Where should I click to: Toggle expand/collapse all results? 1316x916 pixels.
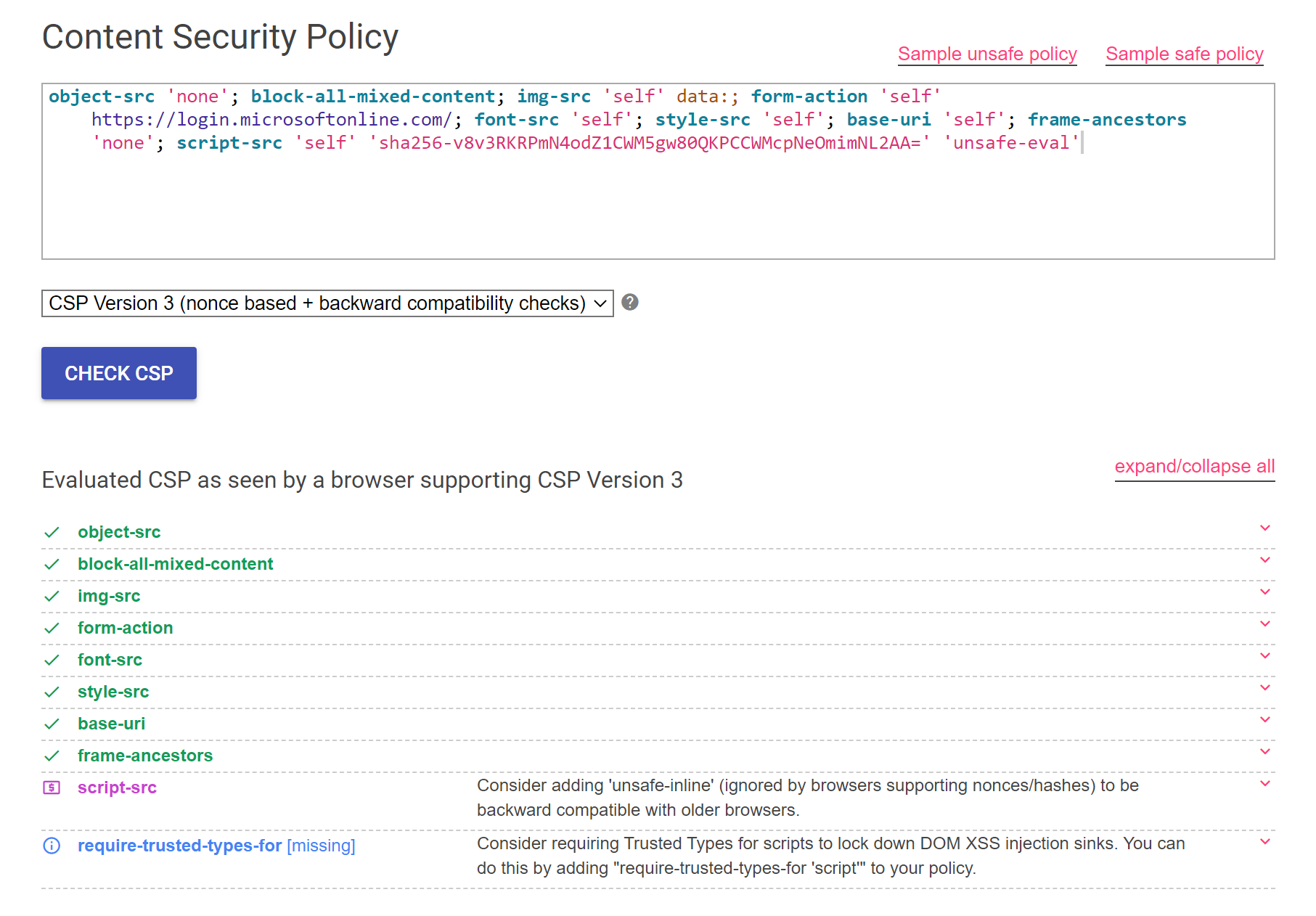1194,467
